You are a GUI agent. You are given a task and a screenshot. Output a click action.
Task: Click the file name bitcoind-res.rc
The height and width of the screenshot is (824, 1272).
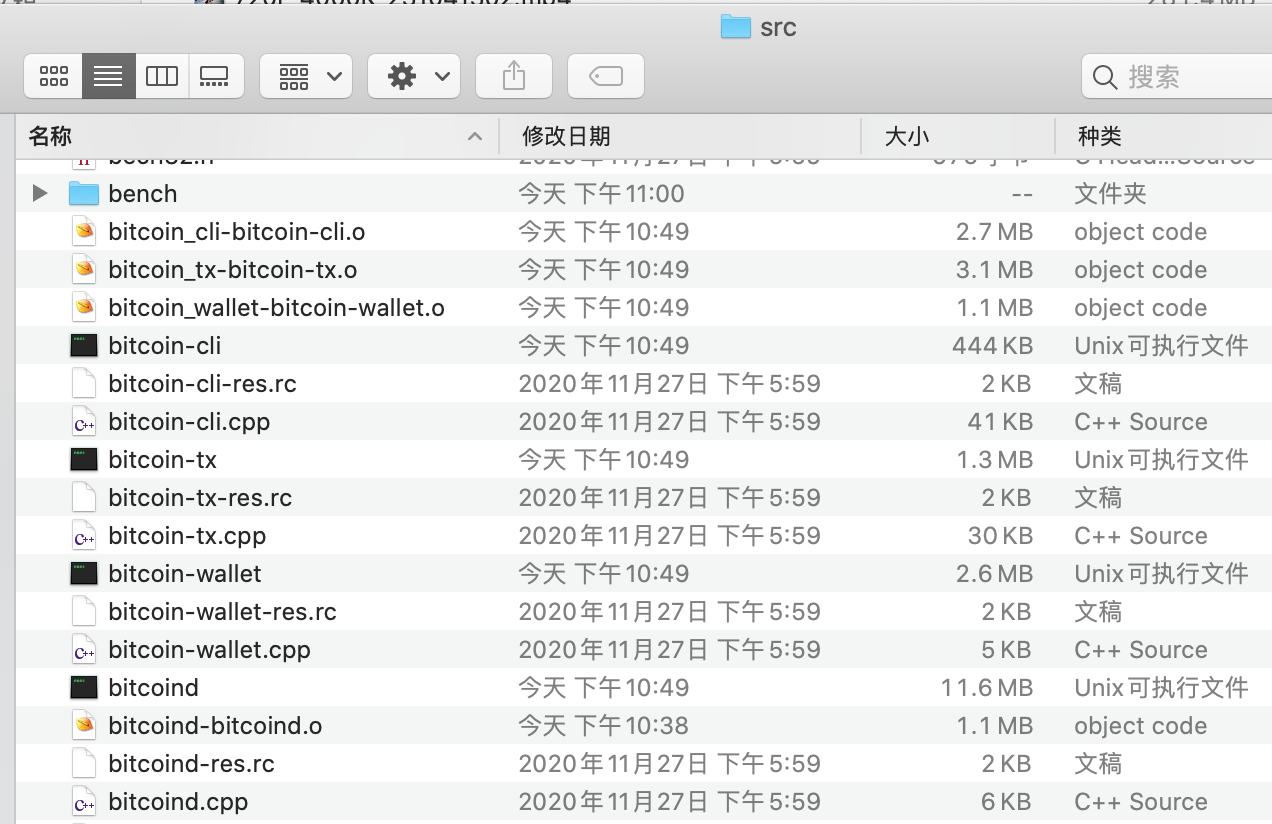pos(191,764)
